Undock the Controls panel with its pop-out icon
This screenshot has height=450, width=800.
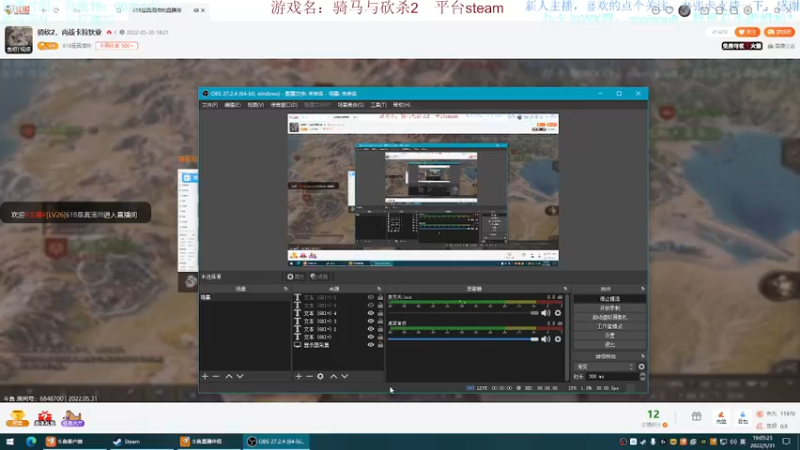coord(642,289)
